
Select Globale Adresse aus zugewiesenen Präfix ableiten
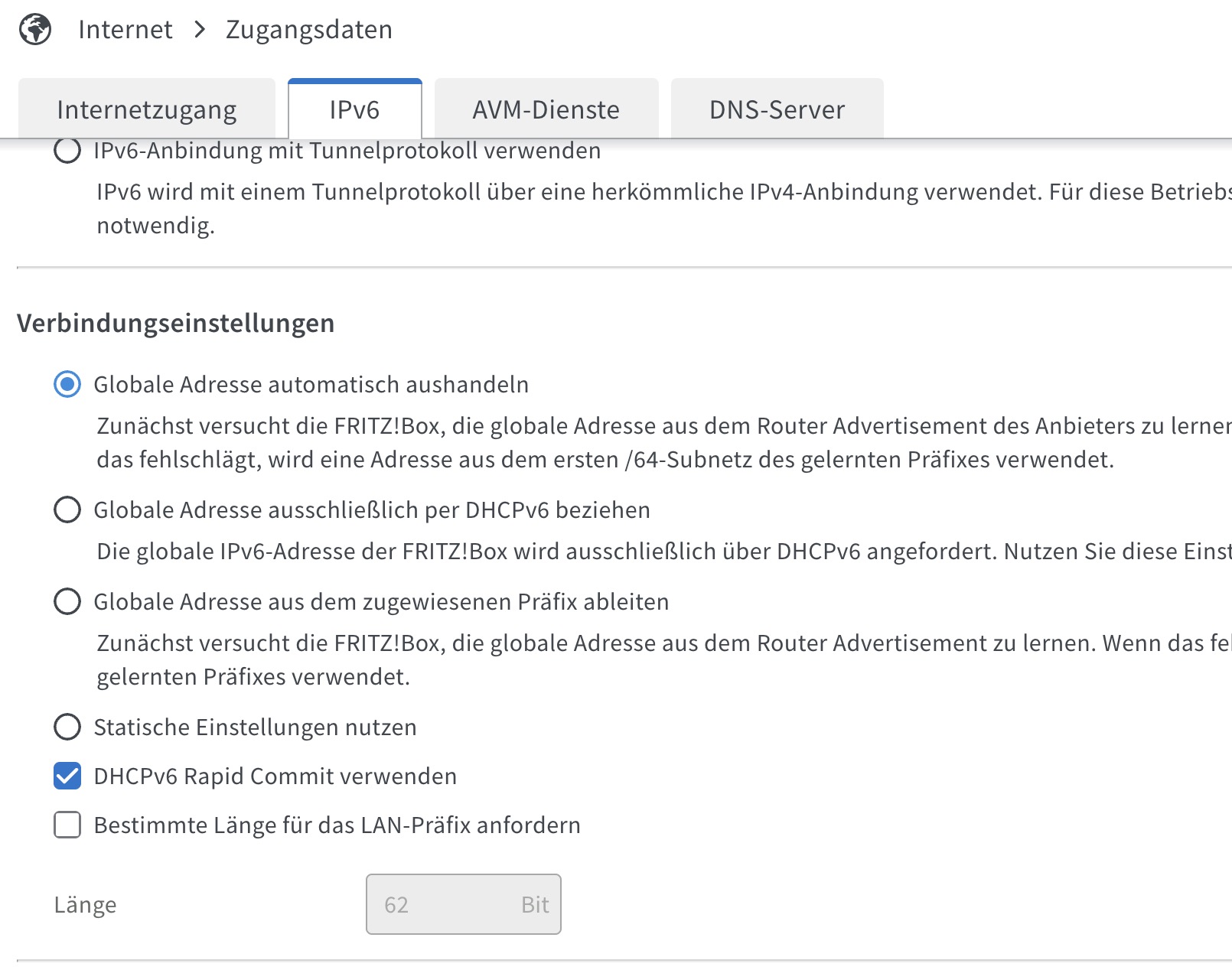[x=67, y=601]
